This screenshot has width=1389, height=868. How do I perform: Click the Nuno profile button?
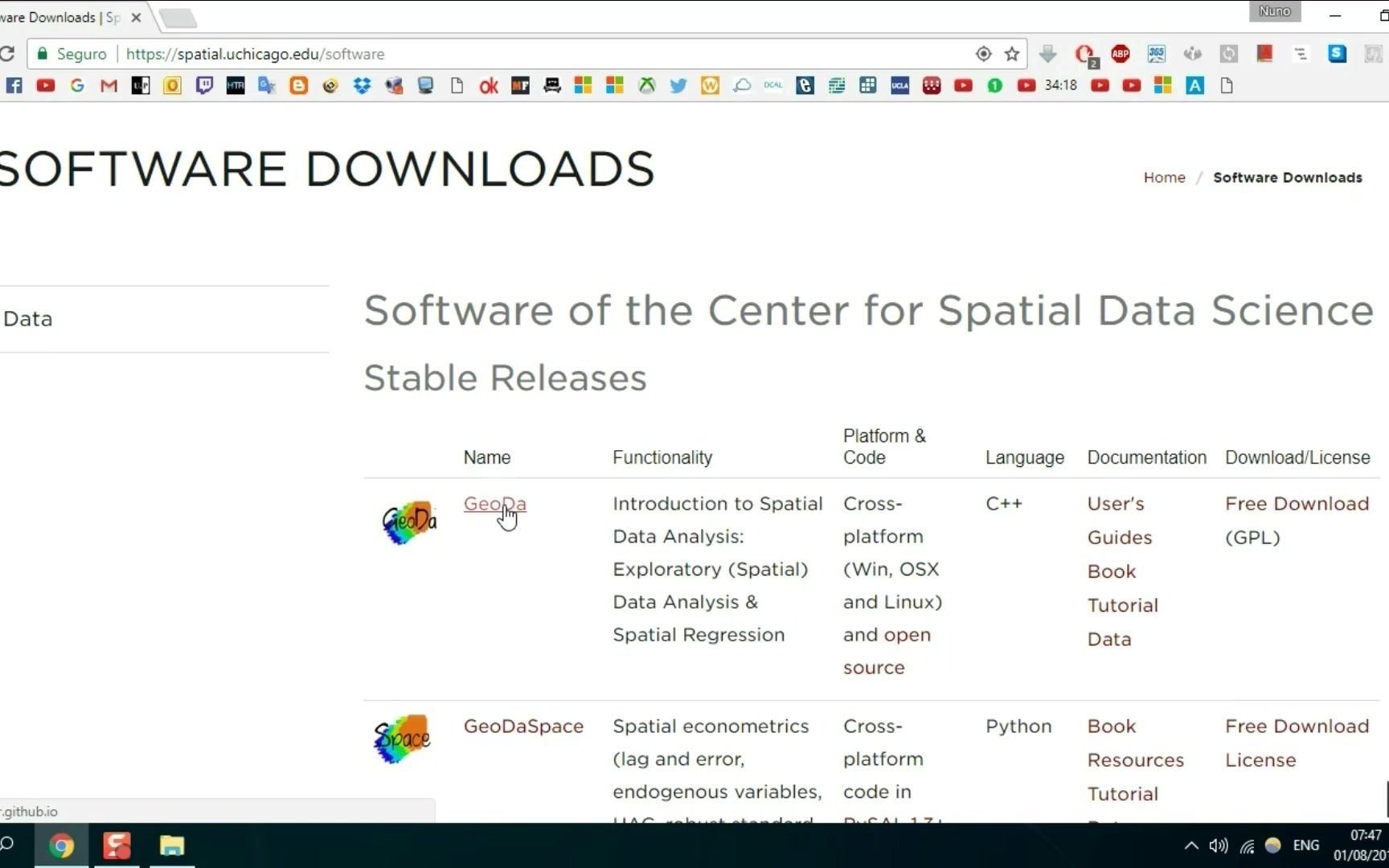1275,11
